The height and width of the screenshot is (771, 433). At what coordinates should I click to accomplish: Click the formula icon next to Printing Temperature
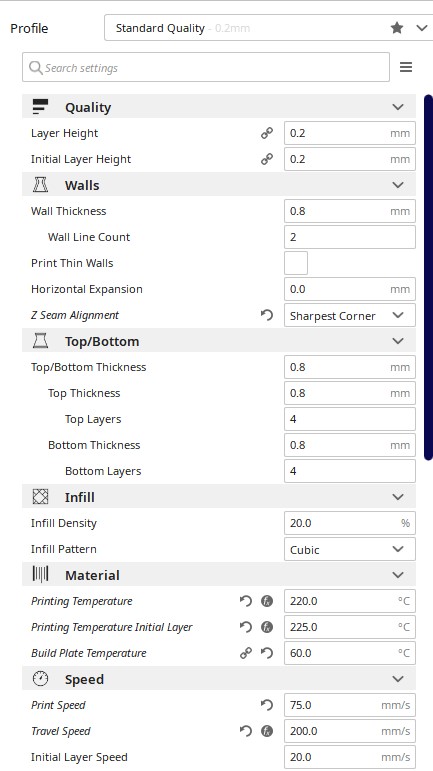(x=267, y=601)
